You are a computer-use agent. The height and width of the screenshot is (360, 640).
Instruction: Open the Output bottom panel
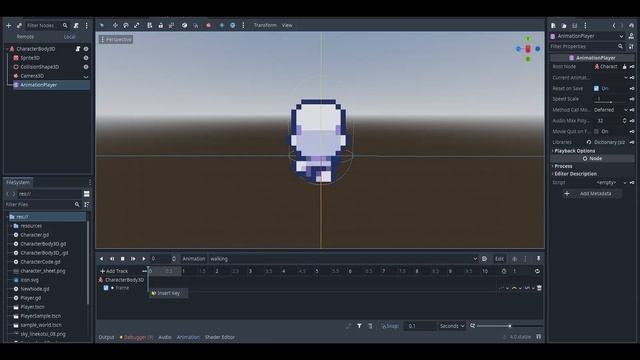coord(107,338)
